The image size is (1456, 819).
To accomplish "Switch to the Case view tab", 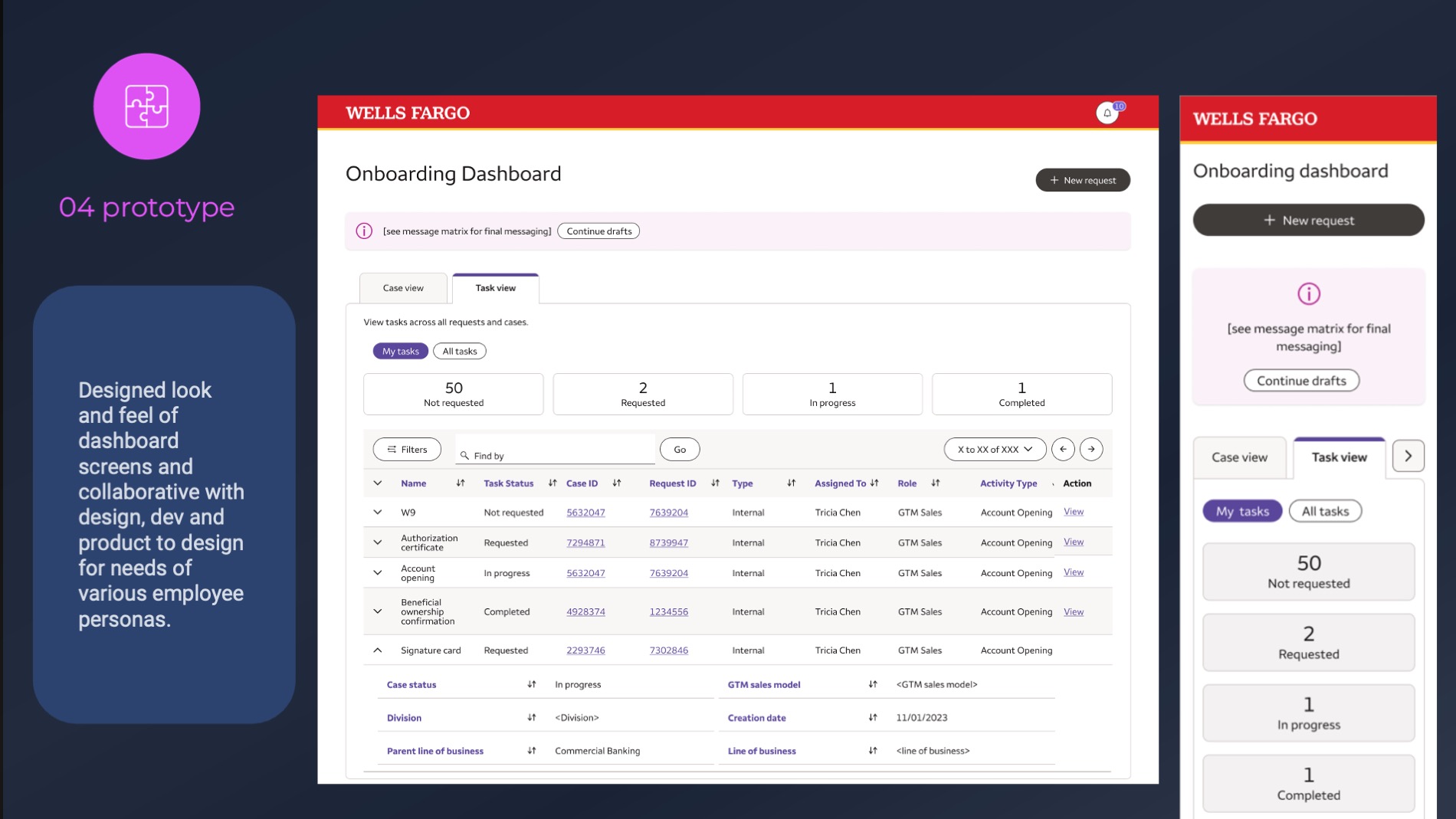I will (403, 288).
